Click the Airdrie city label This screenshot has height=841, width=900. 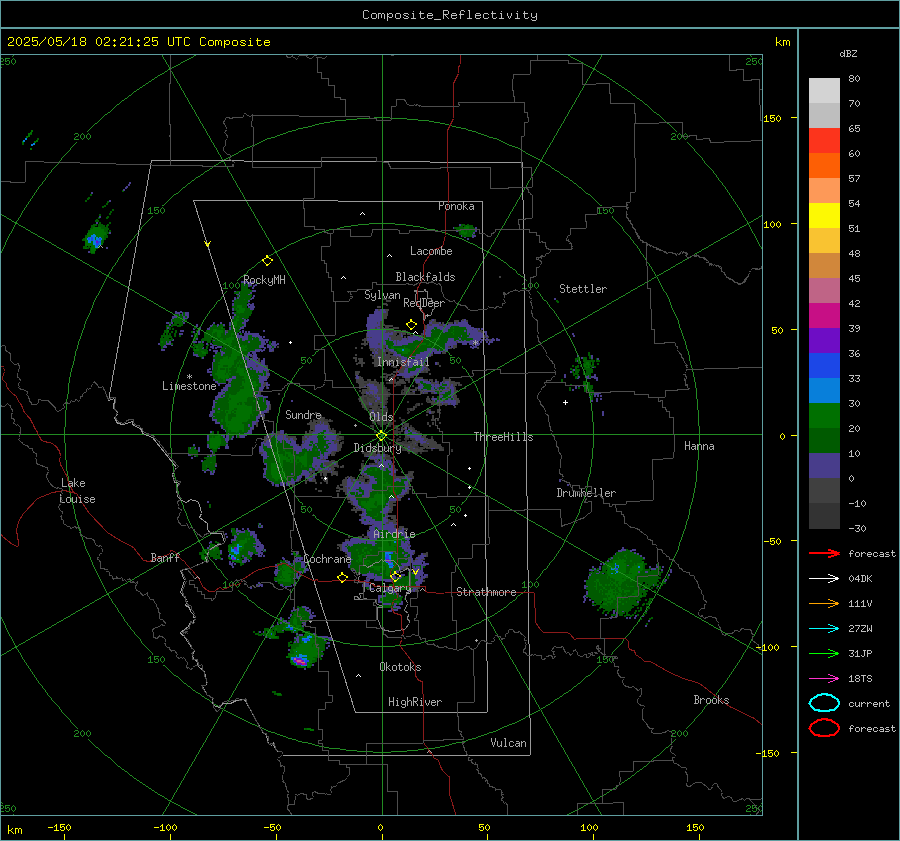pos(394,534)
